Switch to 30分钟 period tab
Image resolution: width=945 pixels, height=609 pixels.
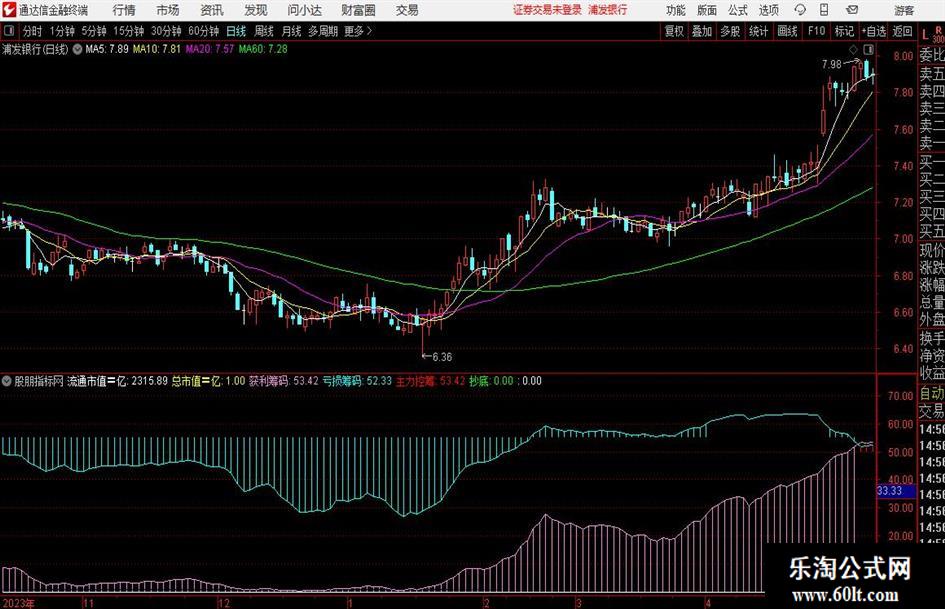coord(166,31)
